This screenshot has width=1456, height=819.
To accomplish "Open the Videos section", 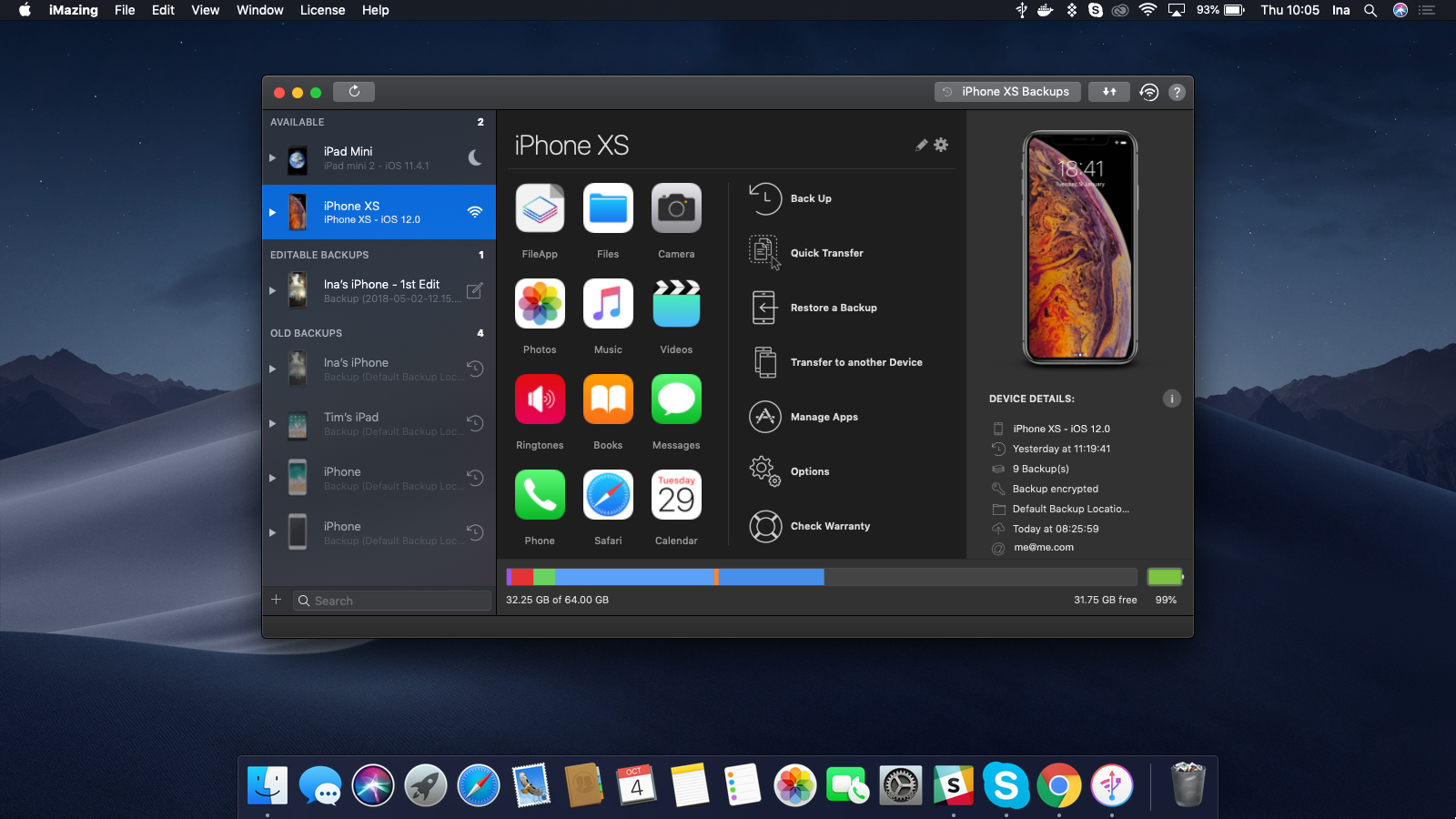I will (x=676, y=304).
